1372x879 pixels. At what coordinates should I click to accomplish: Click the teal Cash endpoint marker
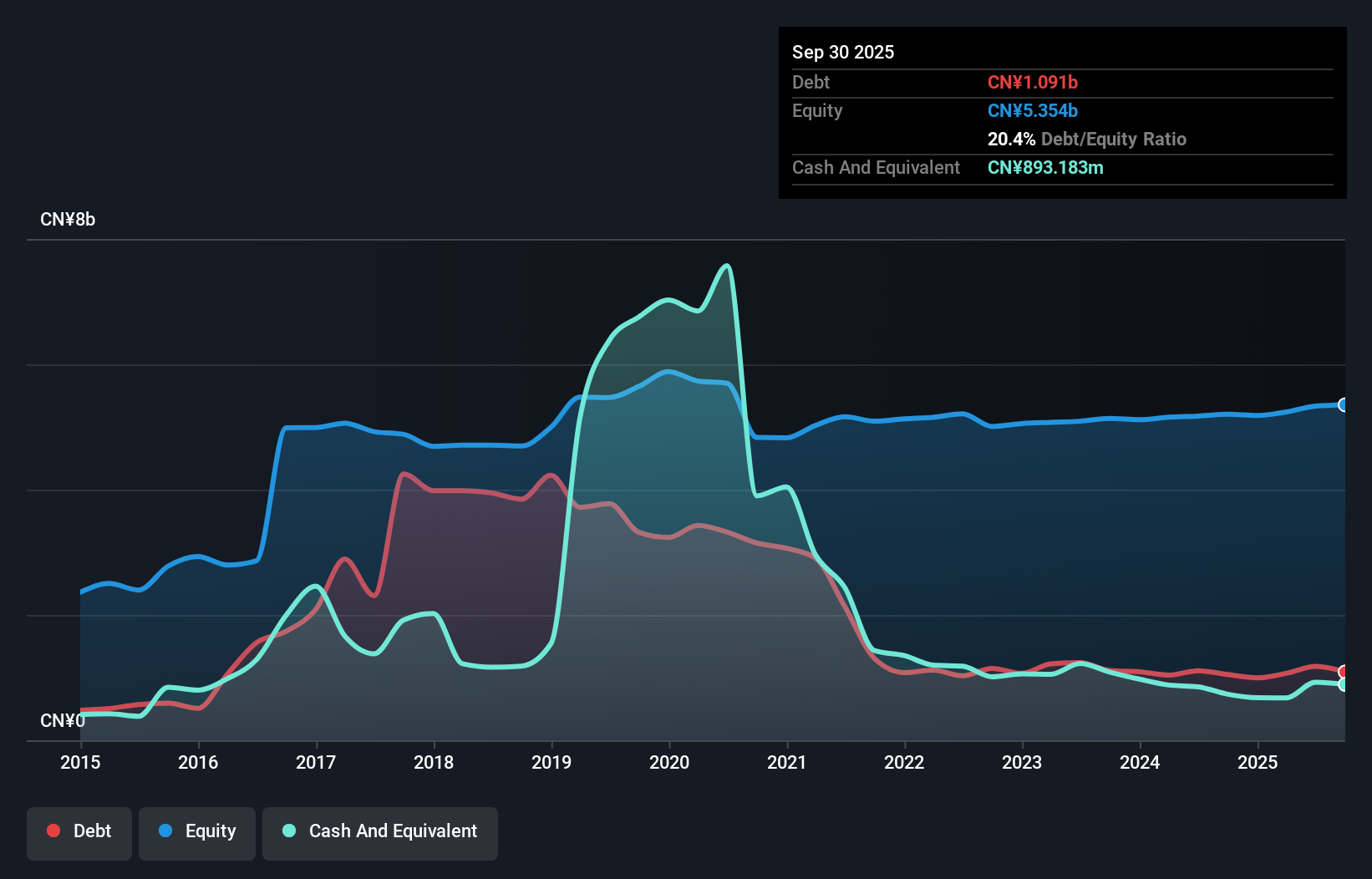coord(1344,684)
